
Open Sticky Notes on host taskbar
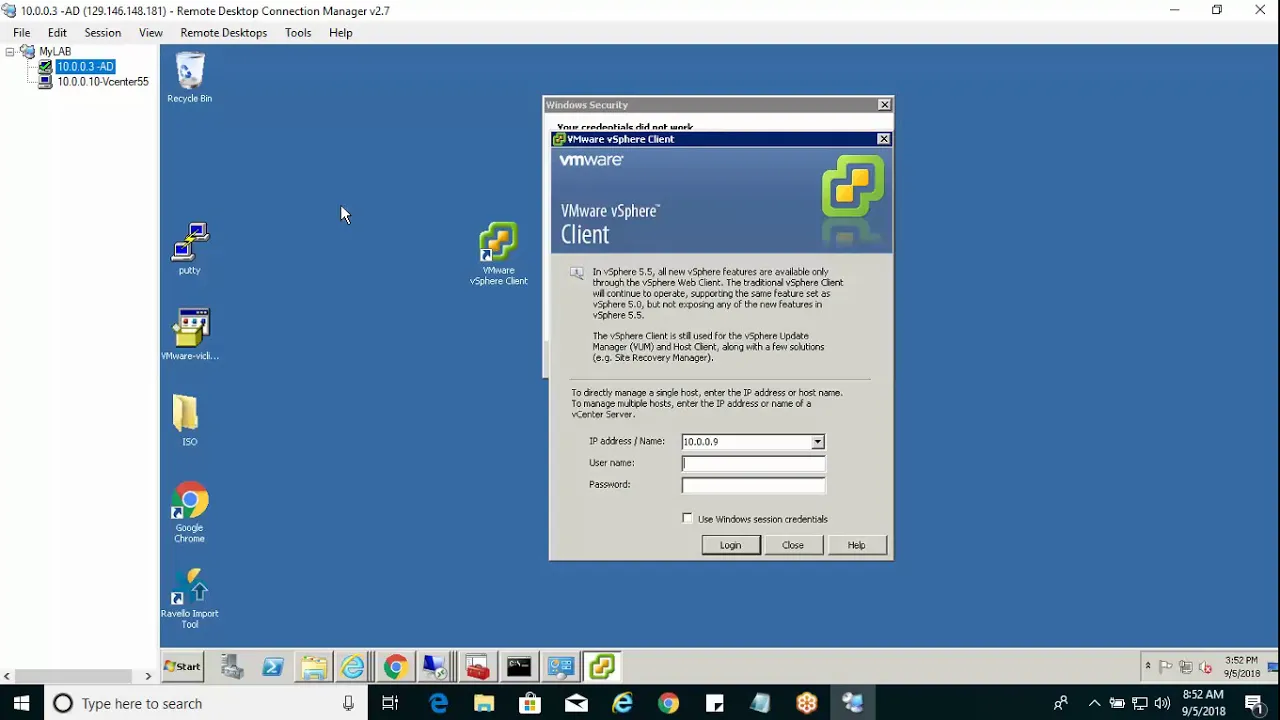714,703
